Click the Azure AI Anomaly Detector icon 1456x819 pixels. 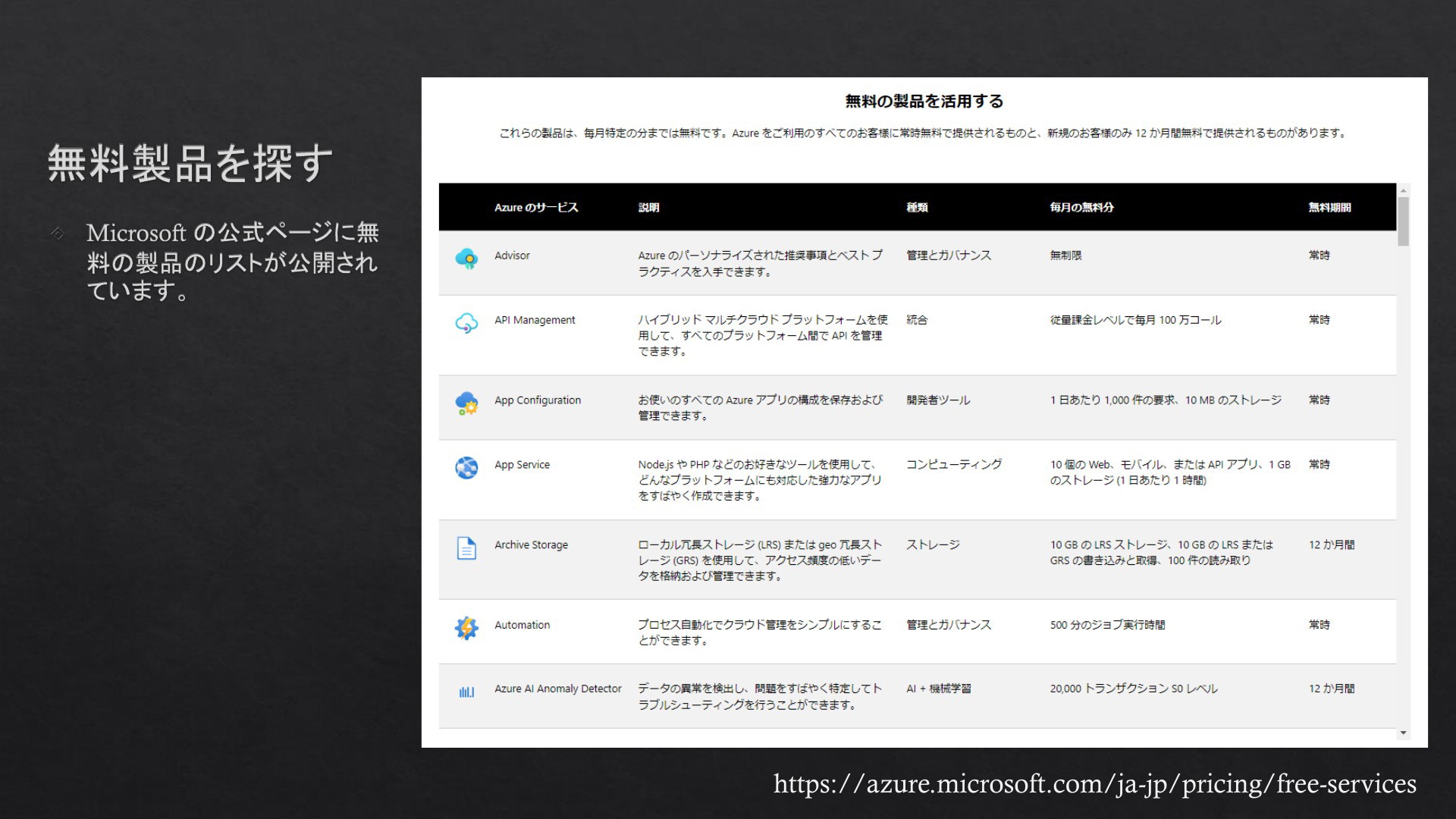coord(466,692)
